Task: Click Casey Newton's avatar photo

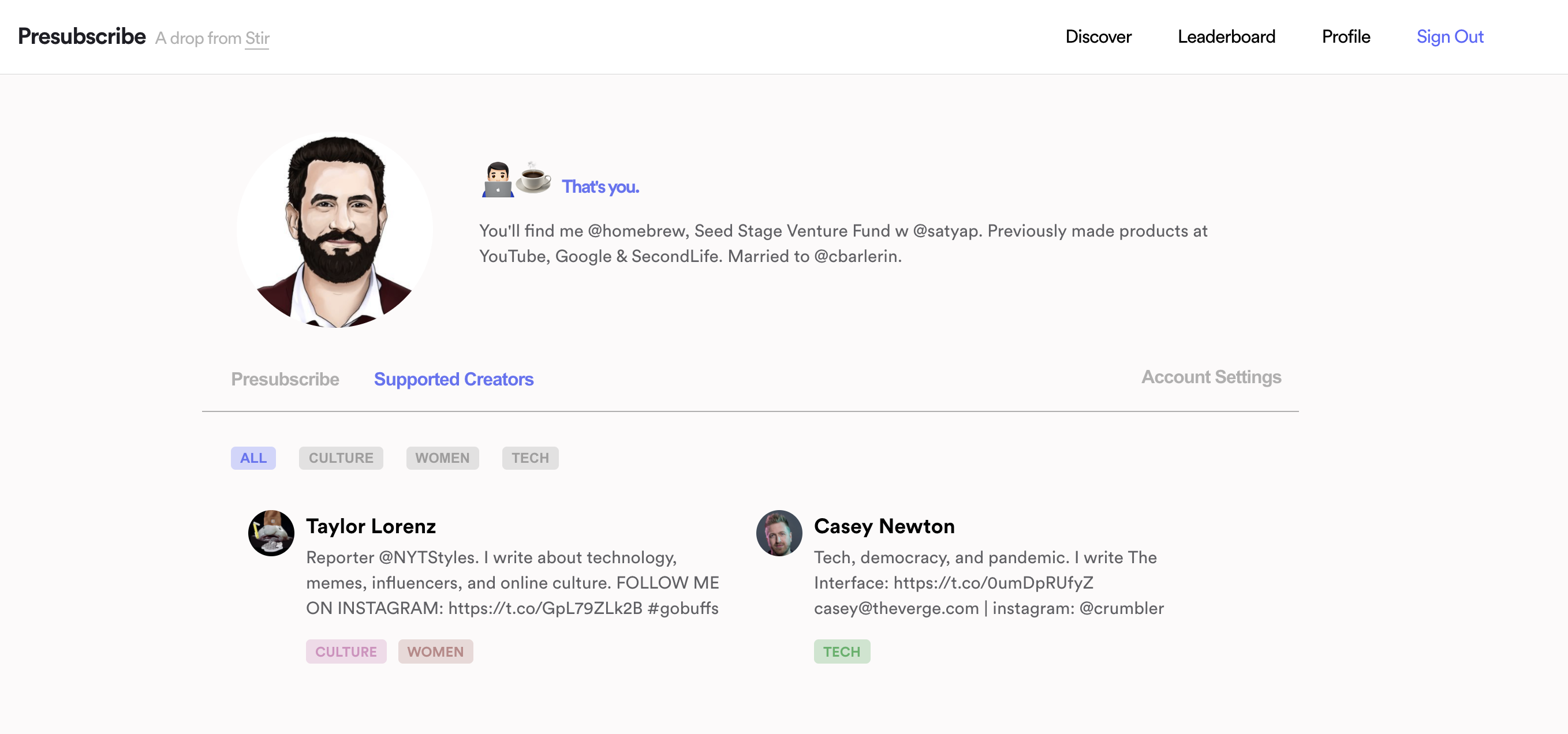Action: click(x=779, y=533)
